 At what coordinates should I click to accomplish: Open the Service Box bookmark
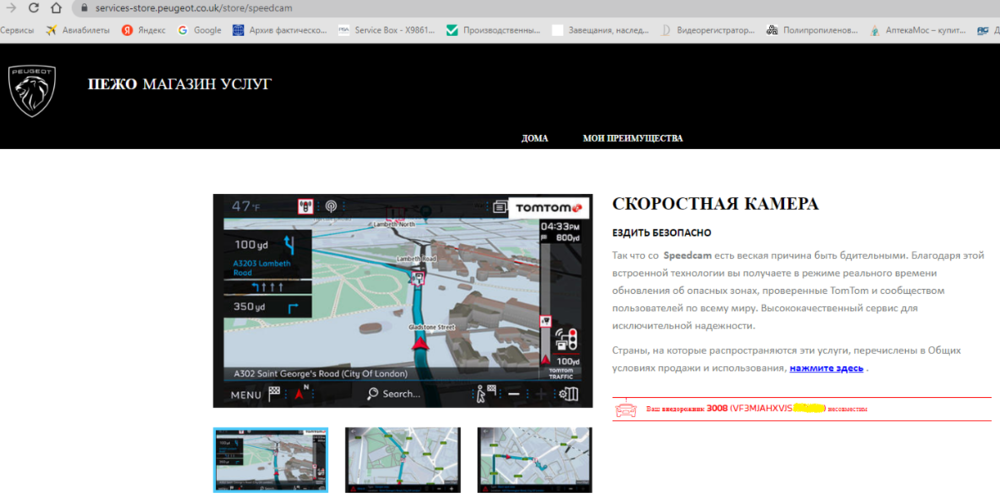click(x=387, y=30)
